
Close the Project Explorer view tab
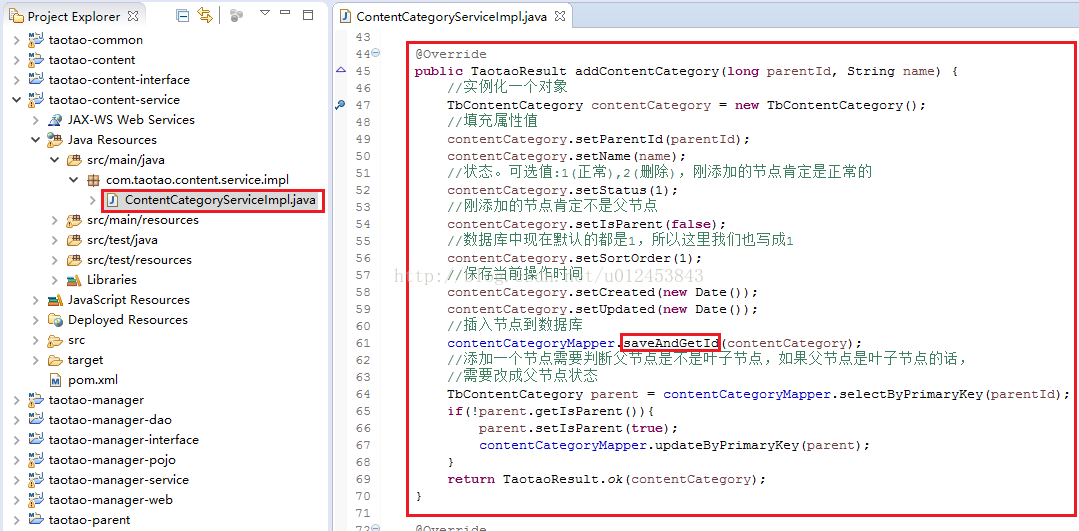pyautogui.click(x=133, y=15)
